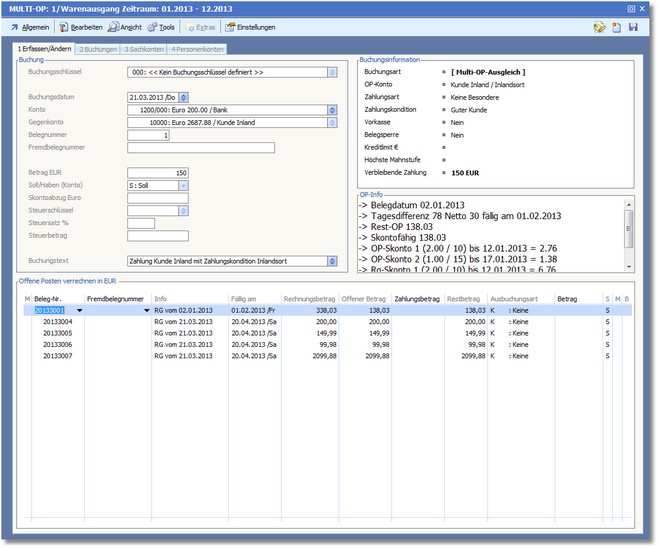Click the folder with pencil icon
The width and height of the screenshot is (658, 548).
(599, 27)
